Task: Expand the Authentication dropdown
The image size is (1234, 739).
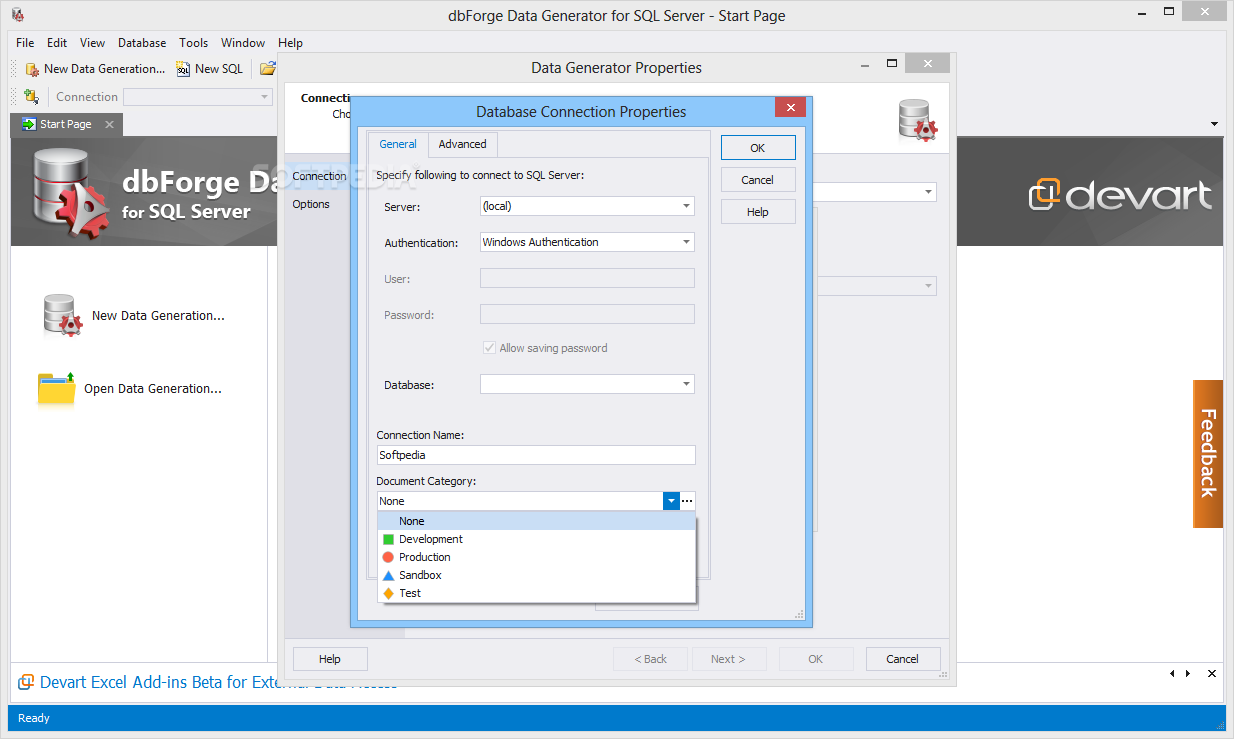Action: tap(687, 242)
